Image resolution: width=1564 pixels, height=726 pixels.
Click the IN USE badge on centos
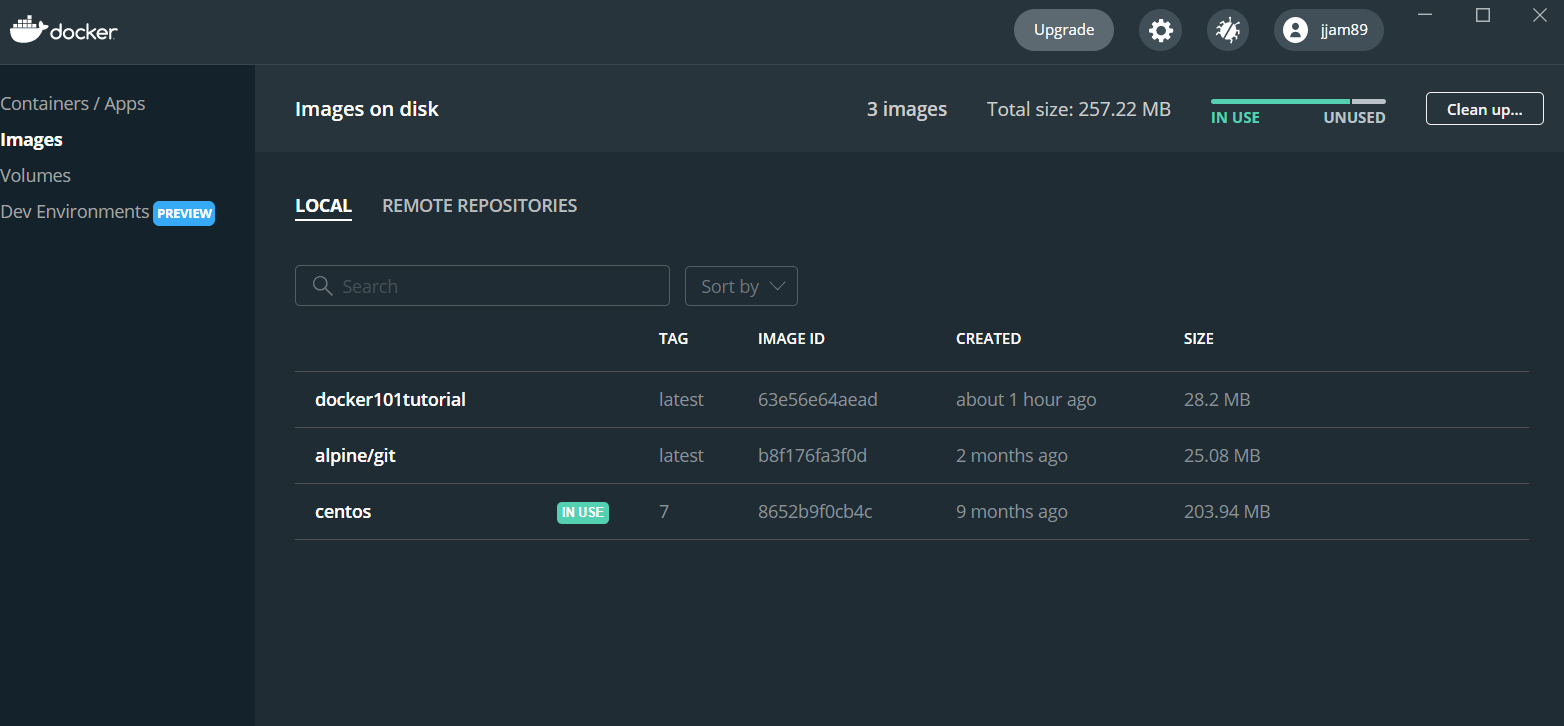point(583,512)
